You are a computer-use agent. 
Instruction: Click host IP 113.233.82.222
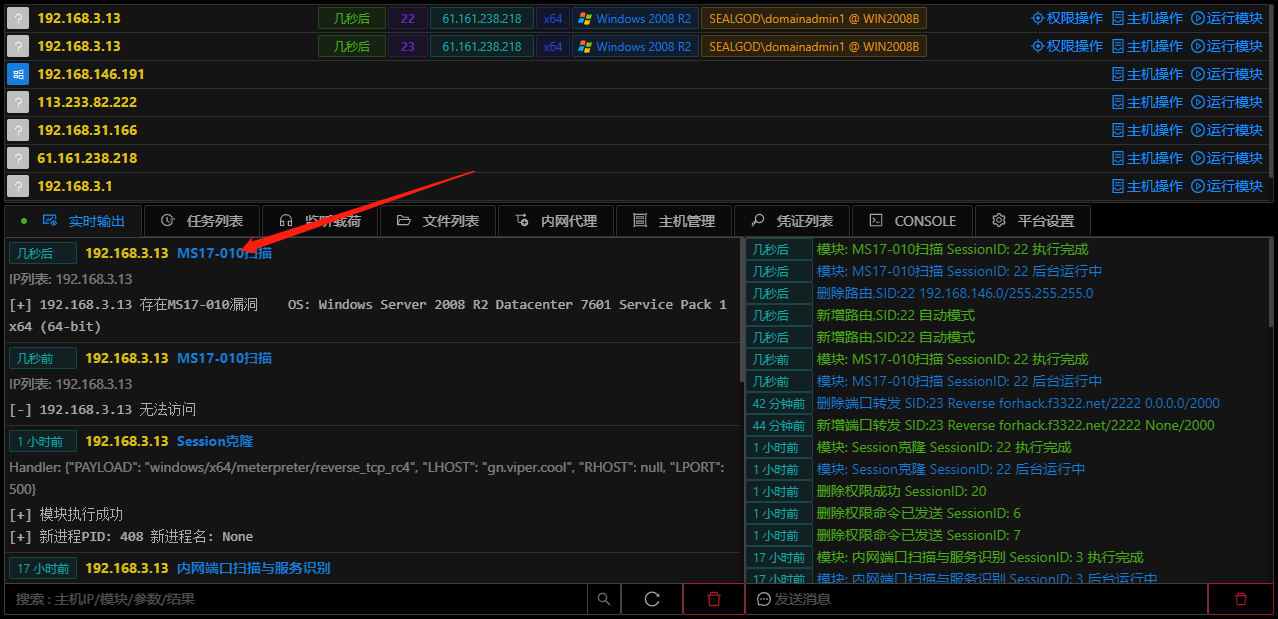point(87,102)
